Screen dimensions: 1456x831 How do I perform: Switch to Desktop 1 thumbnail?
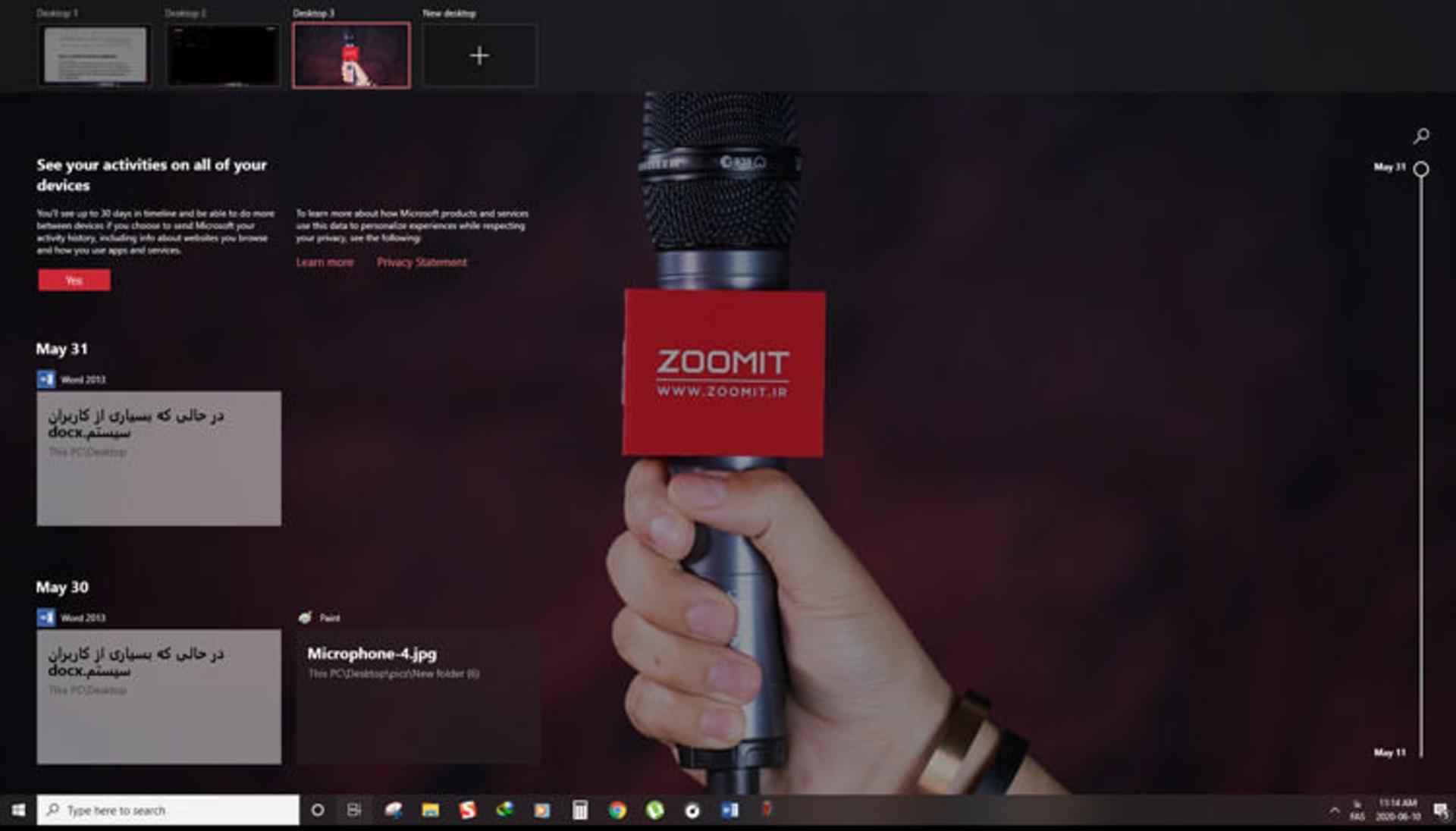(x=95, y=55)
